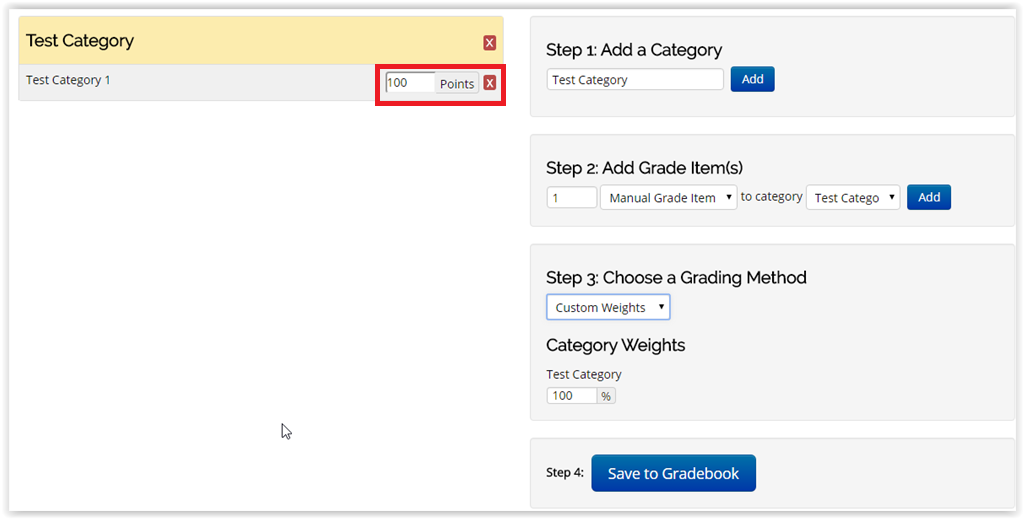
Task: Click the 100 points value field
Action: coord(410,83)
